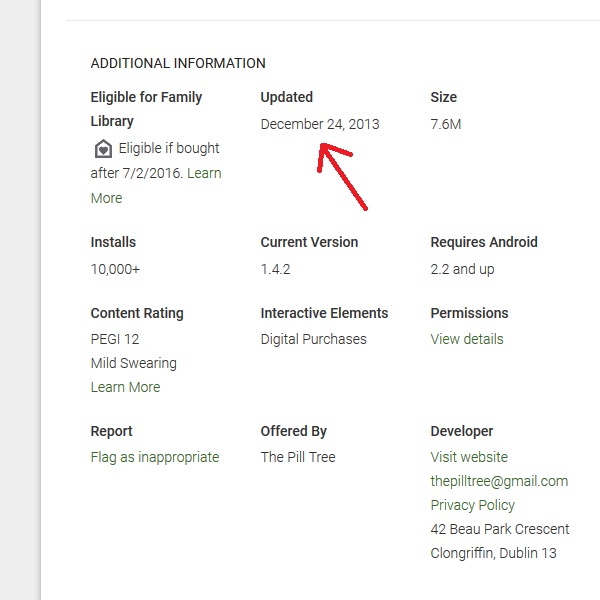Select the Mild Swearing descriptor
This screenshot has width=600, height=600.
[x=133, y=363]
